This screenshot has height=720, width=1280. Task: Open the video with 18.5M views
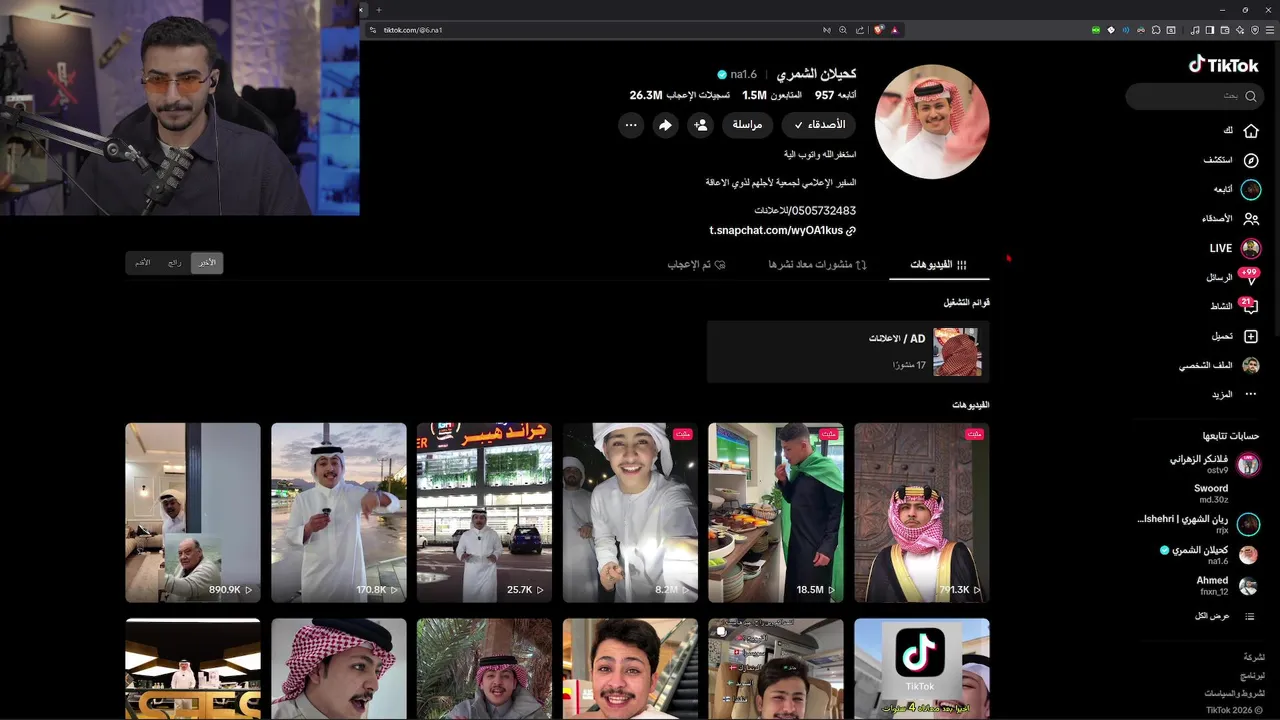(776, 512)
